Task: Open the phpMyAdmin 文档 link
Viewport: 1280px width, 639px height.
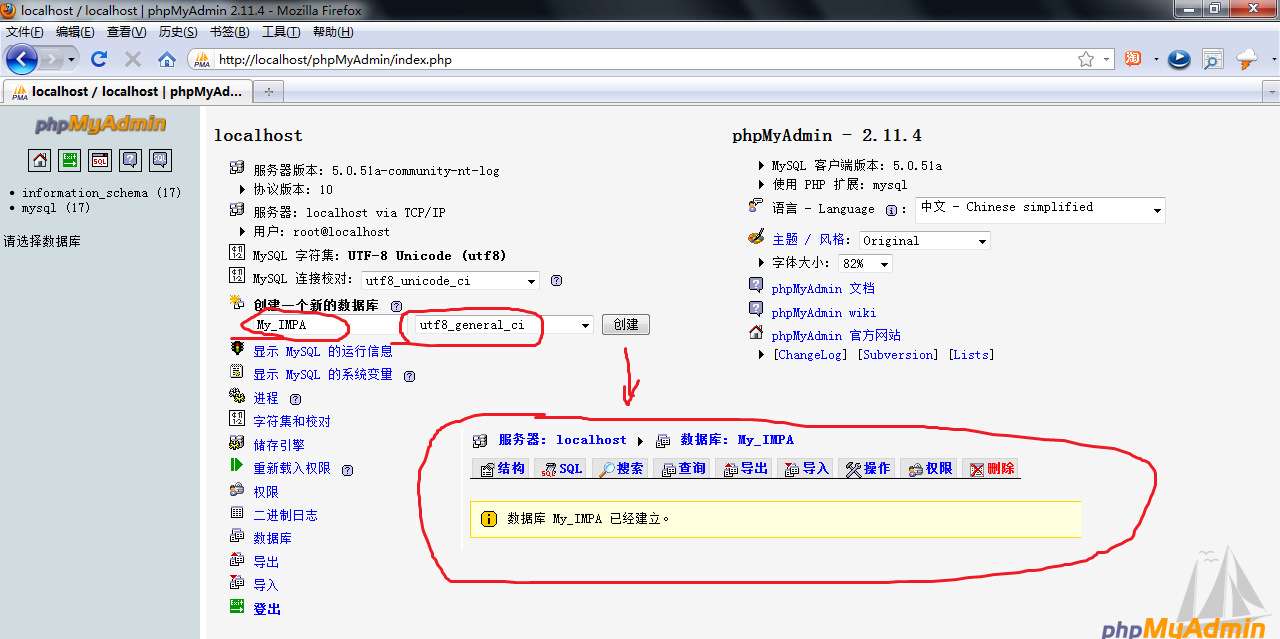Action: click(x=823, y=289)
